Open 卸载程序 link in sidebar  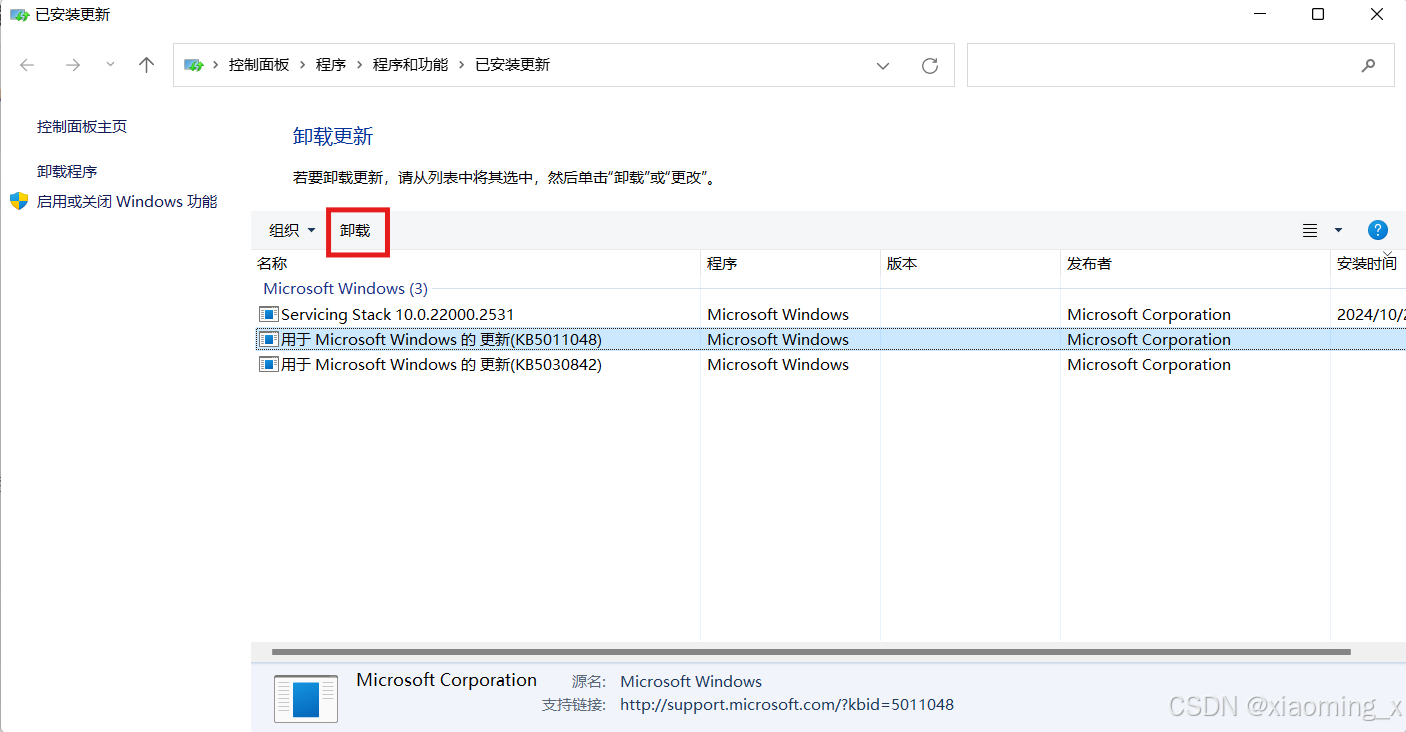[67, 172]
